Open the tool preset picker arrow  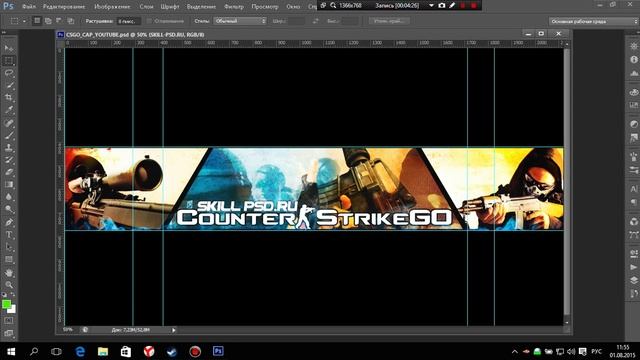tap(24, 21)
